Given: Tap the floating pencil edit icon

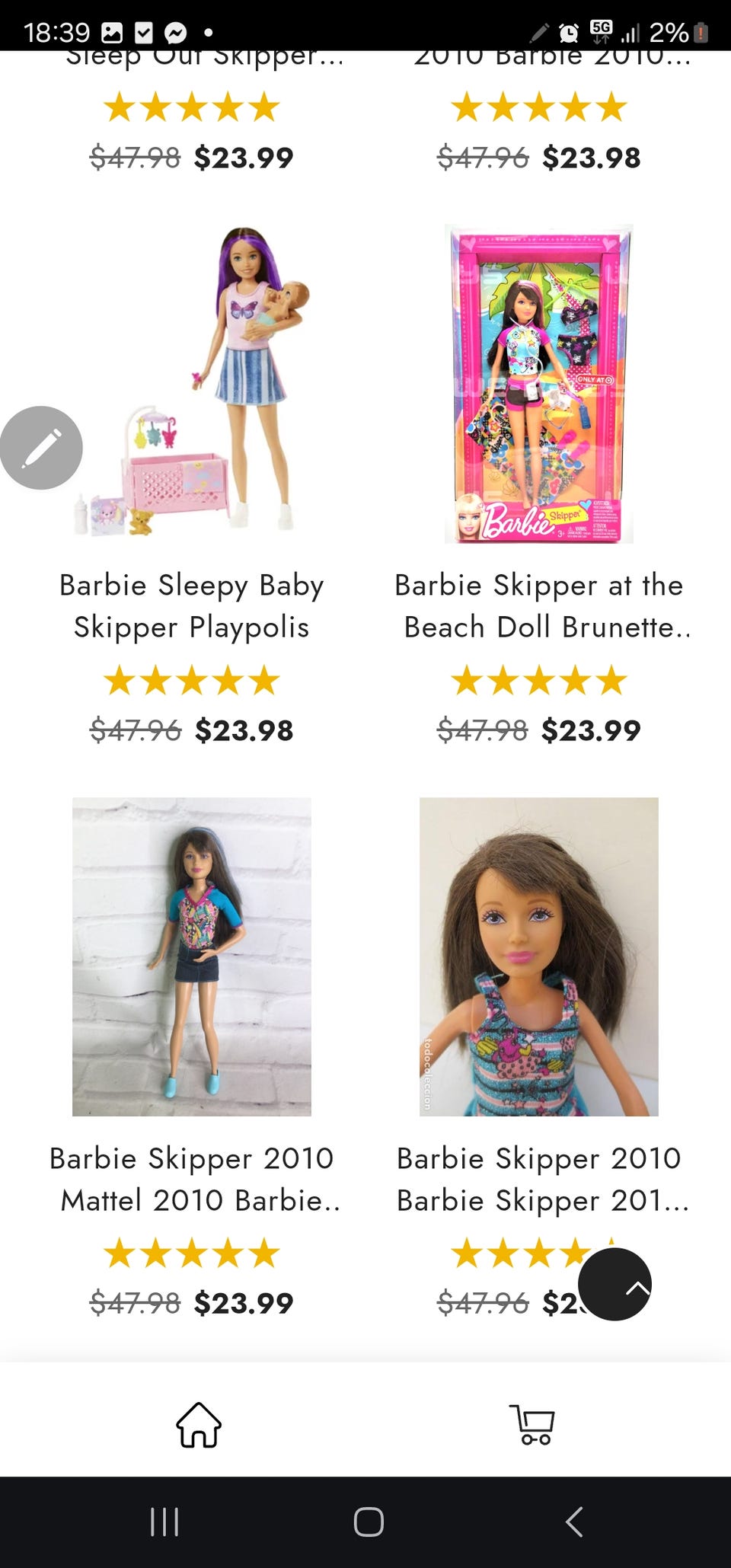Looking at the screenshot, I should pyautogui.click(x=41, y=448).
